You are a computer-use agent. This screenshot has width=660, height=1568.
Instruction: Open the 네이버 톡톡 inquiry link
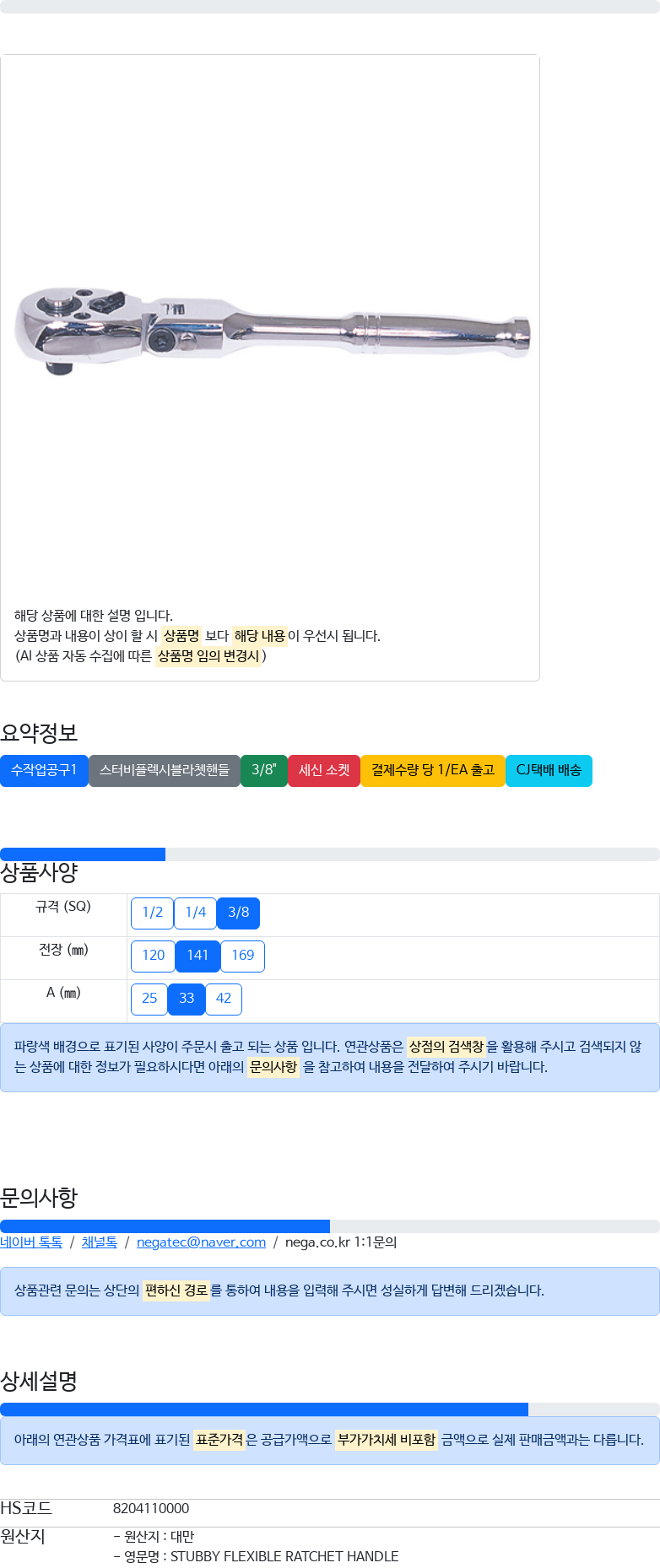pos(31,1242)
